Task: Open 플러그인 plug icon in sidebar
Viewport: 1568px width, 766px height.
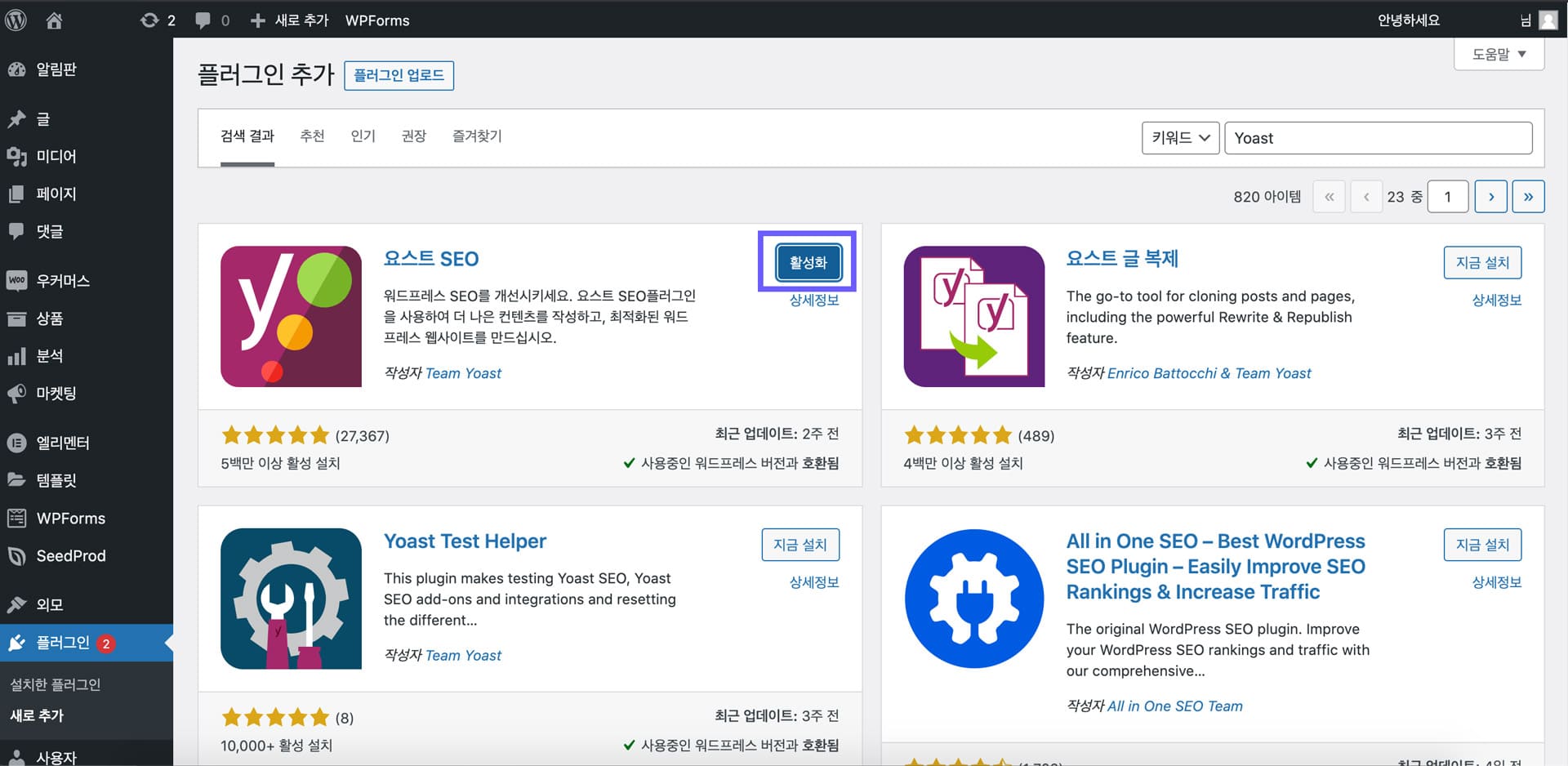Action: click(16, 644)
